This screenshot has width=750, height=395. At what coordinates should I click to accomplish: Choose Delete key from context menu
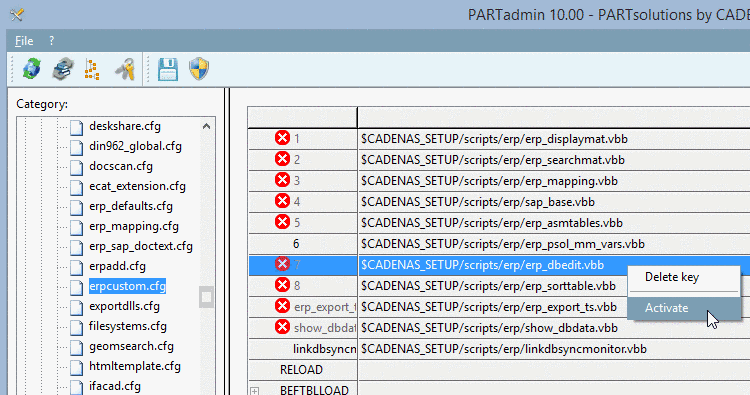pos(672,277)
